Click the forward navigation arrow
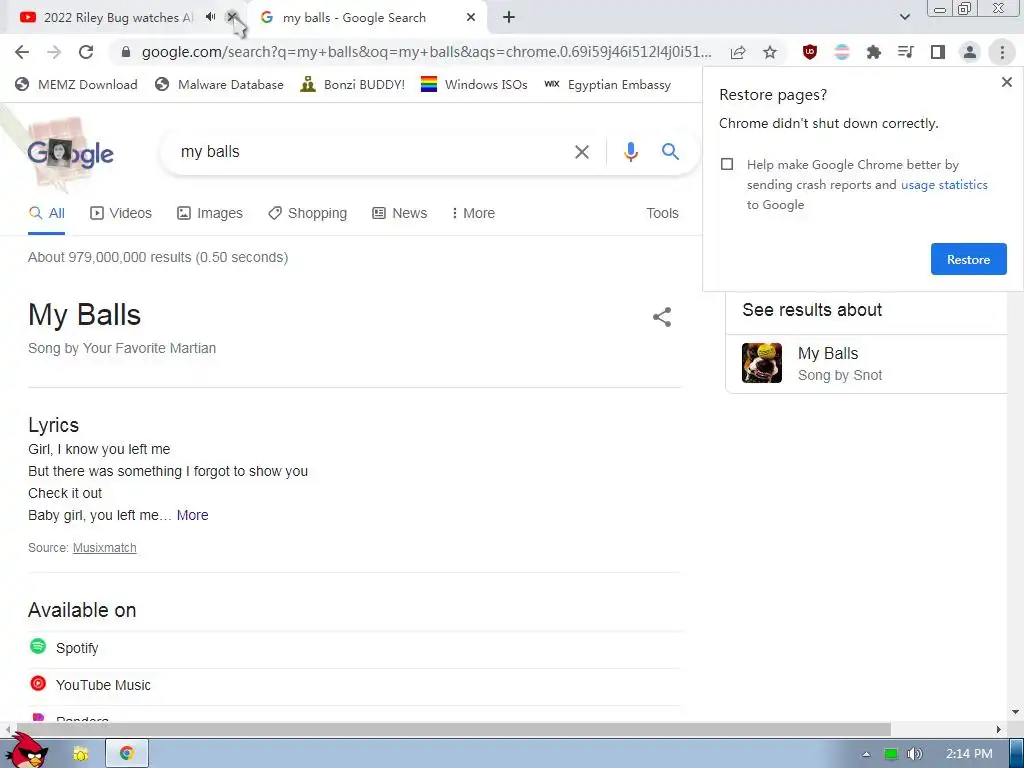This screenshot has width=1024, height=768. tap(54, 52)
